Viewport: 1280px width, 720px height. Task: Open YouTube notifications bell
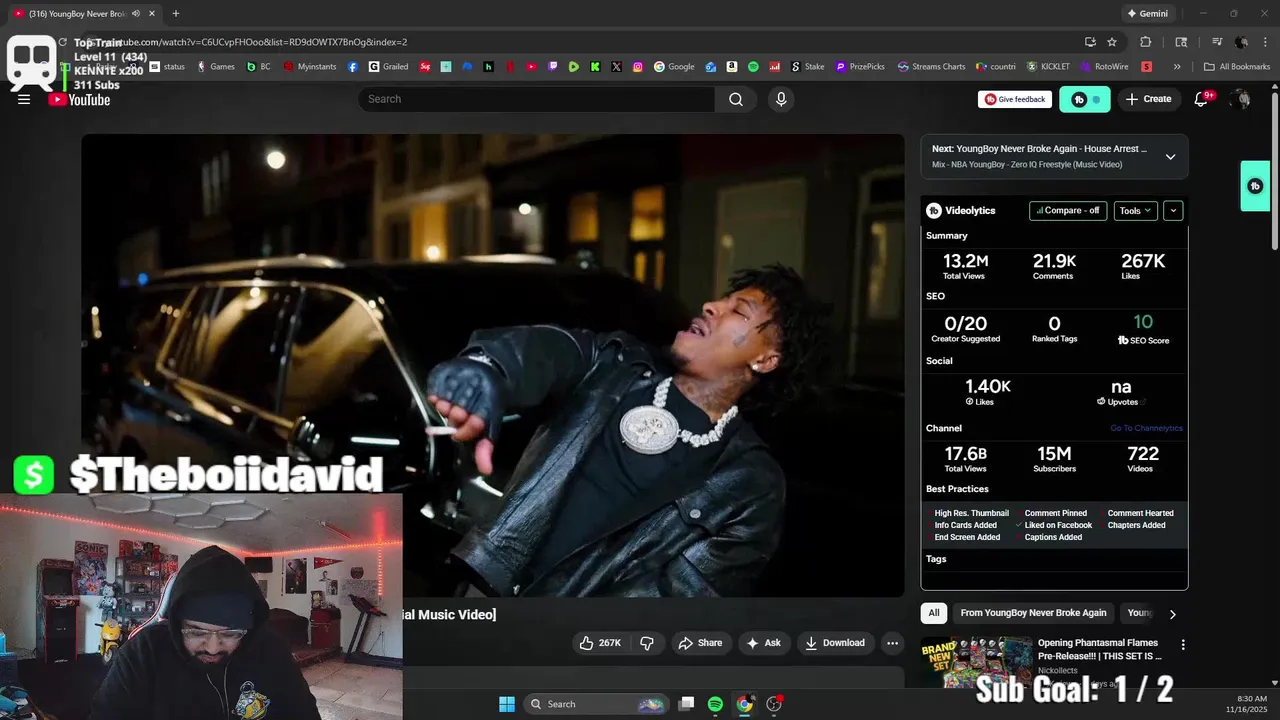[1202, 99]
